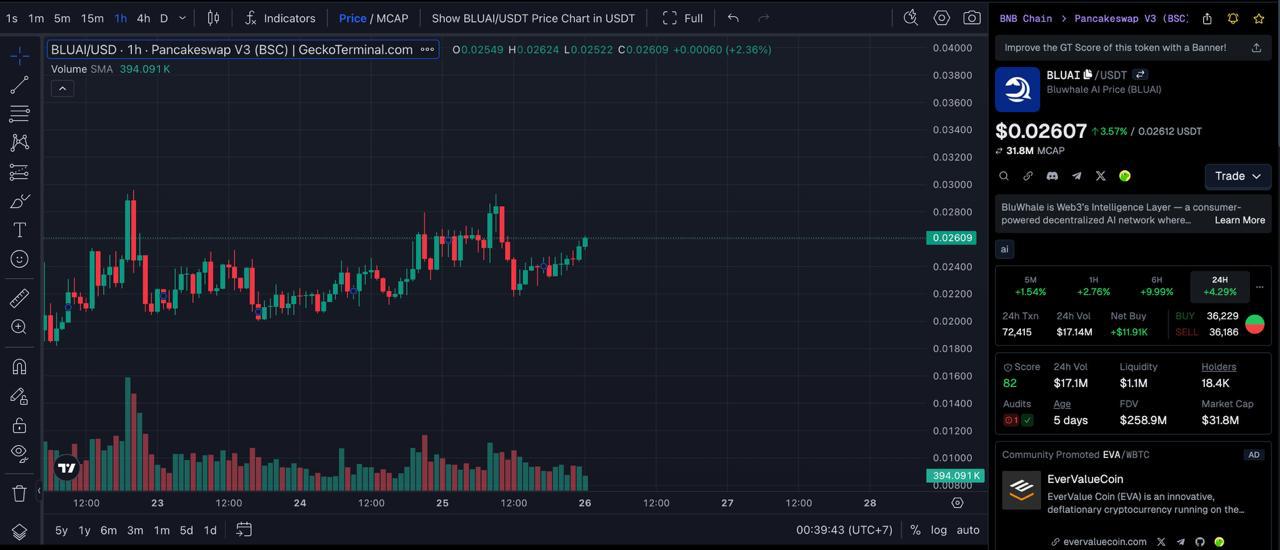The width and height of the screenshot is (1280, 550).
Task: Open the Indicators menu
Action: click(x=280, y=18)
